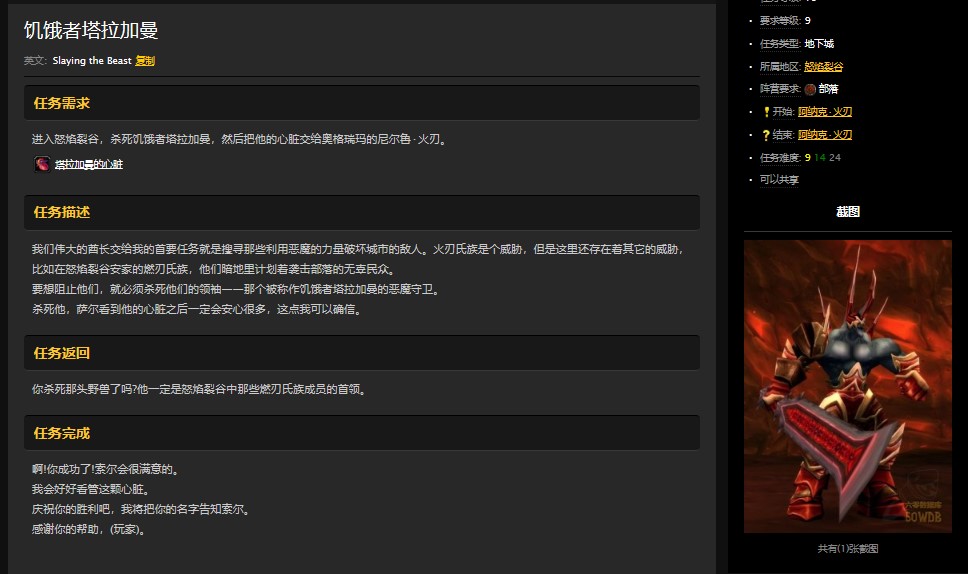Click the yellow question mark quest end icon

pos(766,135)
